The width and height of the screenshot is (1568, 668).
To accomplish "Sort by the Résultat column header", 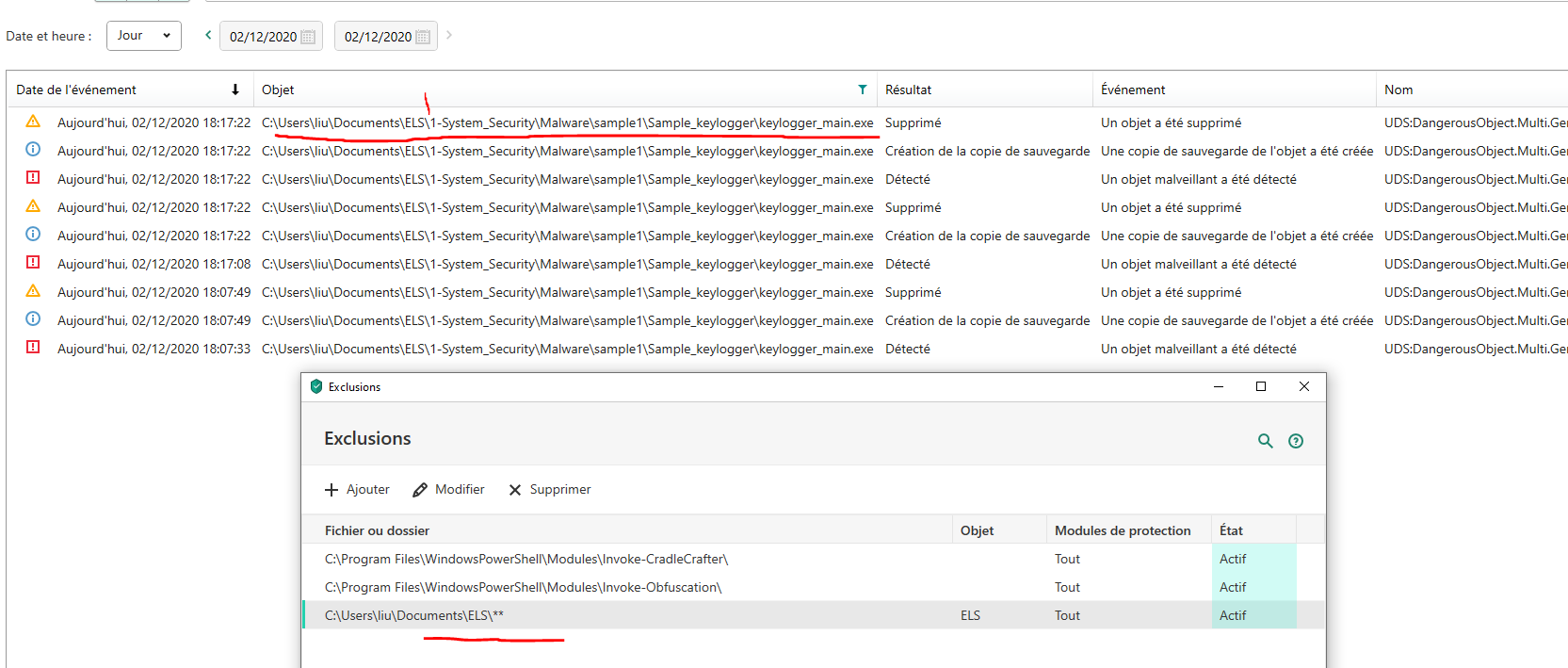I will pyautogui.click(x=908, y=90).
